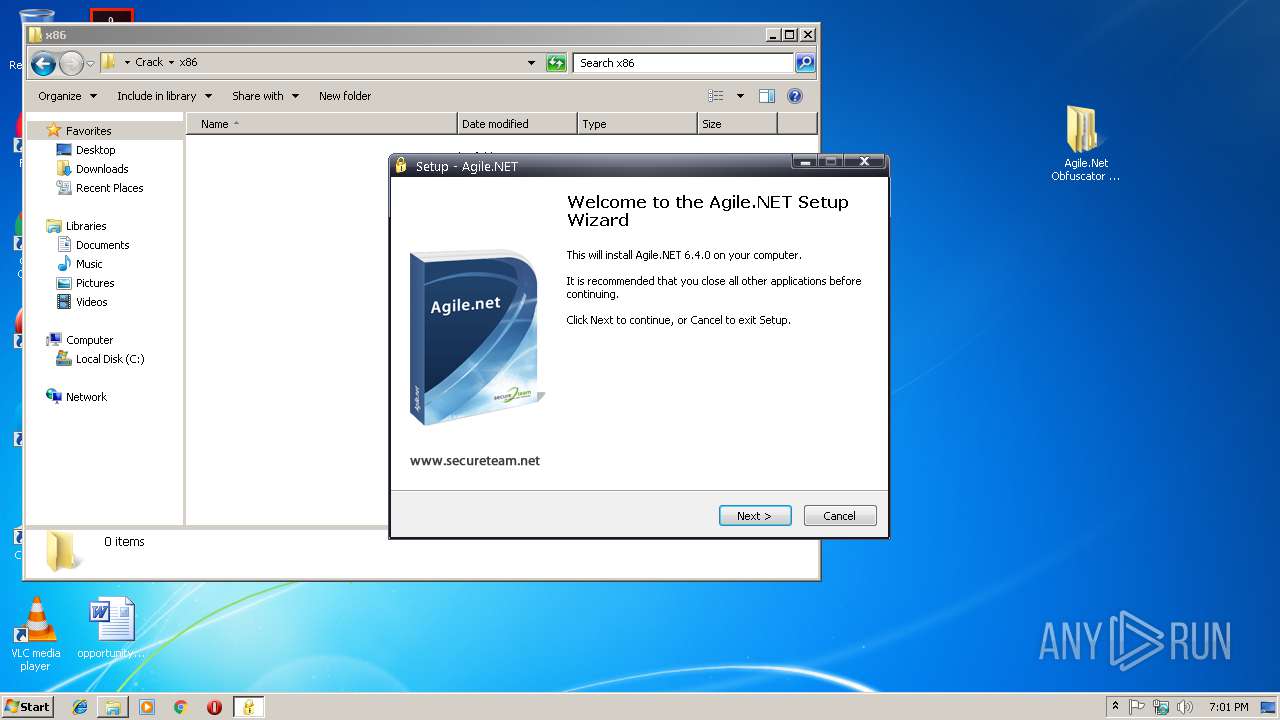Click the www.secureteam.net text
This screenshot has height=720, width=1280.
pyautogui.click(x=475, y=461)
